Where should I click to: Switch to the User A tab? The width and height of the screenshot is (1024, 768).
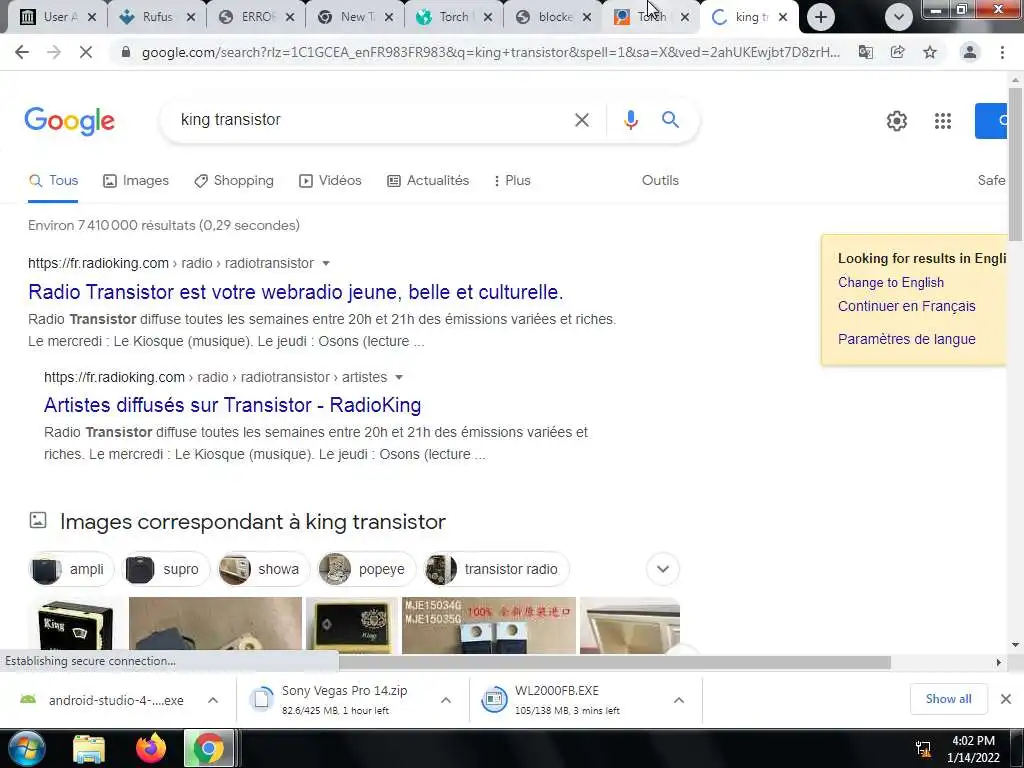pyautogui.click(x=57, y=18)
